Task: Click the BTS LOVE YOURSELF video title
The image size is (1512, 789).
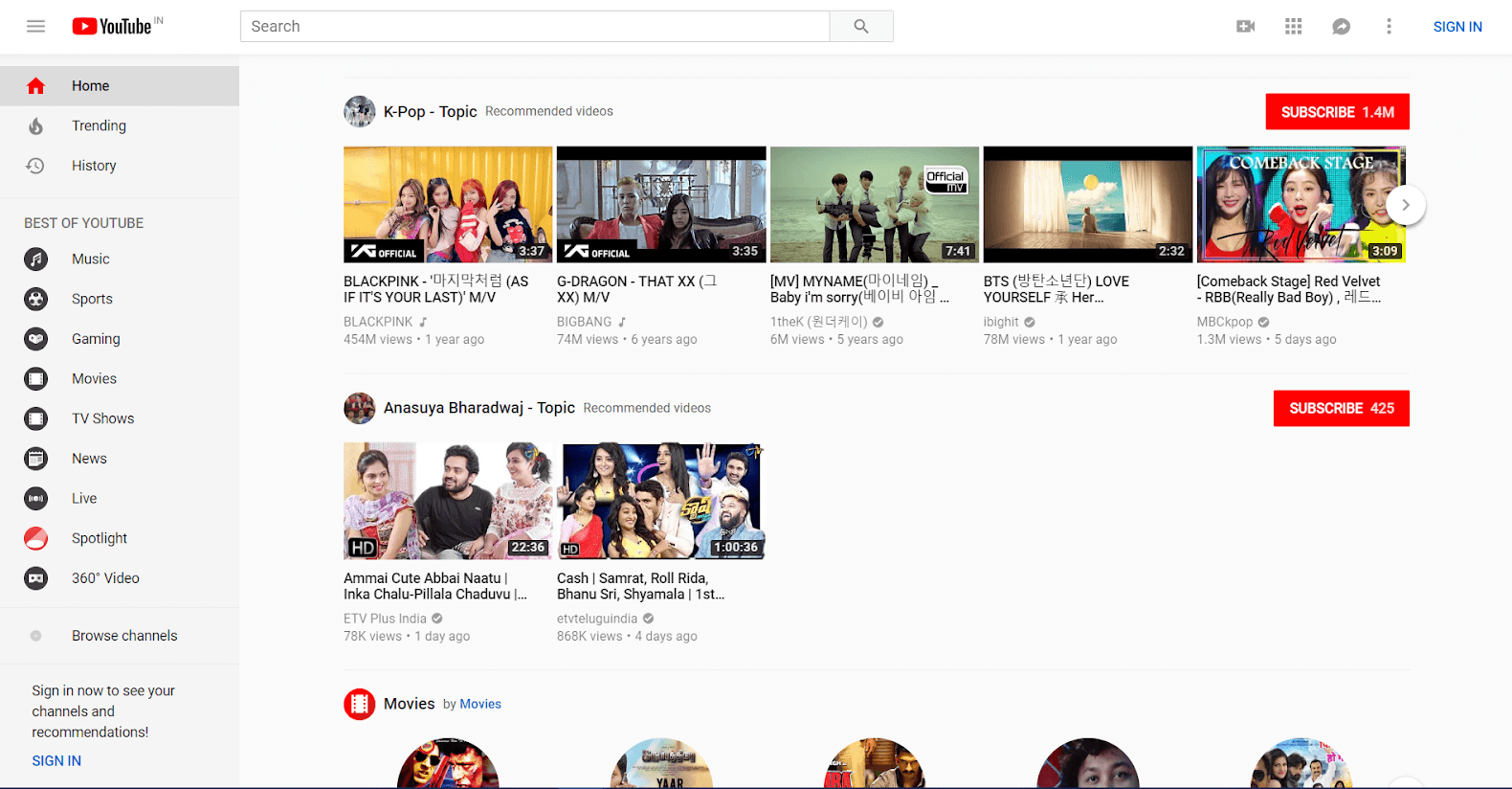Action: [x=1056, y=289]
